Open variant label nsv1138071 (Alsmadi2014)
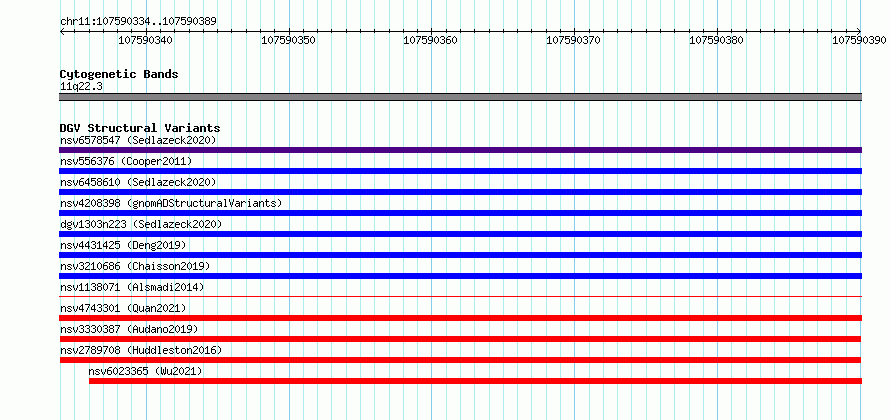The height and width of the screenshot is (420, 890). point(132,287)
